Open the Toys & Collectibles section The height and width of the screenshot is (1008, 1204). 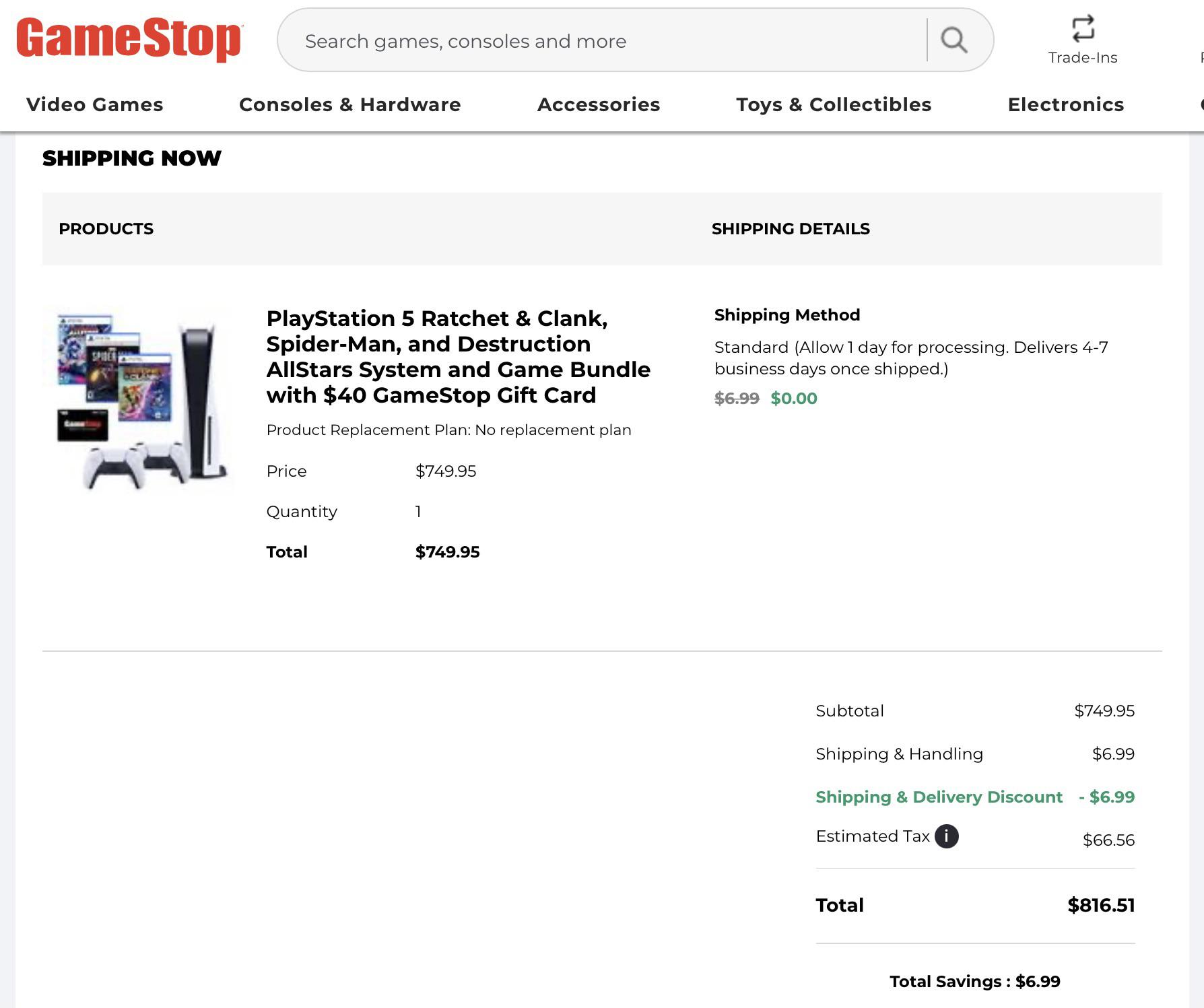[834, 104]
